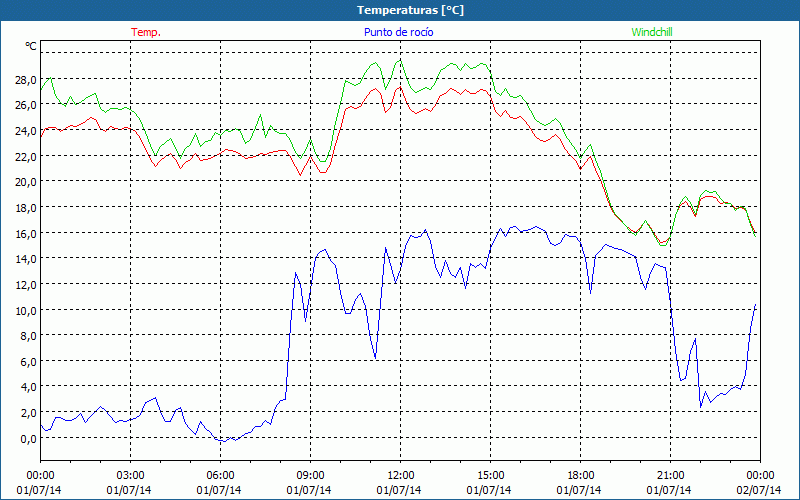
Task: Click the 21:00 time axis label
Action: pos(670,476)
